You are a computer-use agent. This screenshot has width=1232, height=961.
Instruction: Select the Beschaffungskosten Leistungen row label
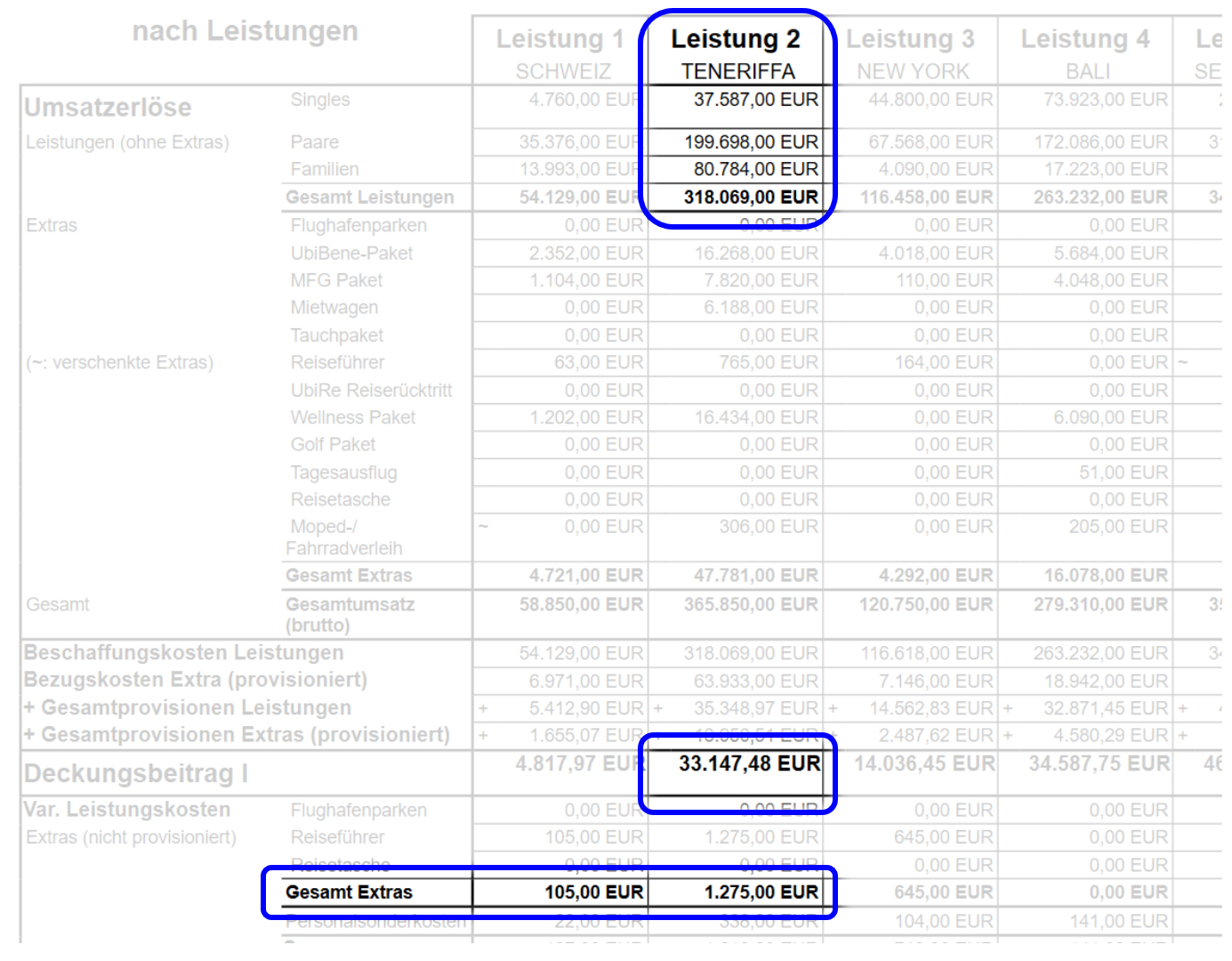point(183,653)
